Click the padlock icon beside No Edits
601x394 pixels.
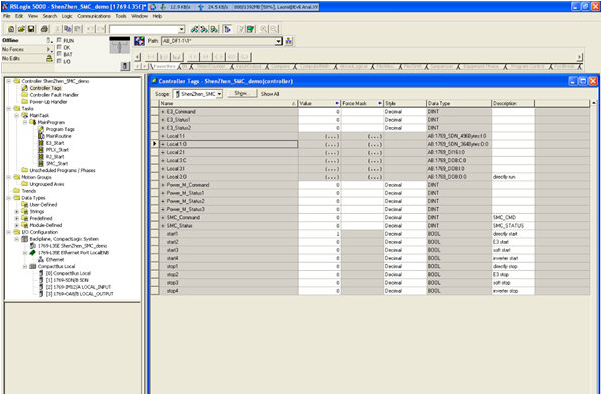[49, 58]
